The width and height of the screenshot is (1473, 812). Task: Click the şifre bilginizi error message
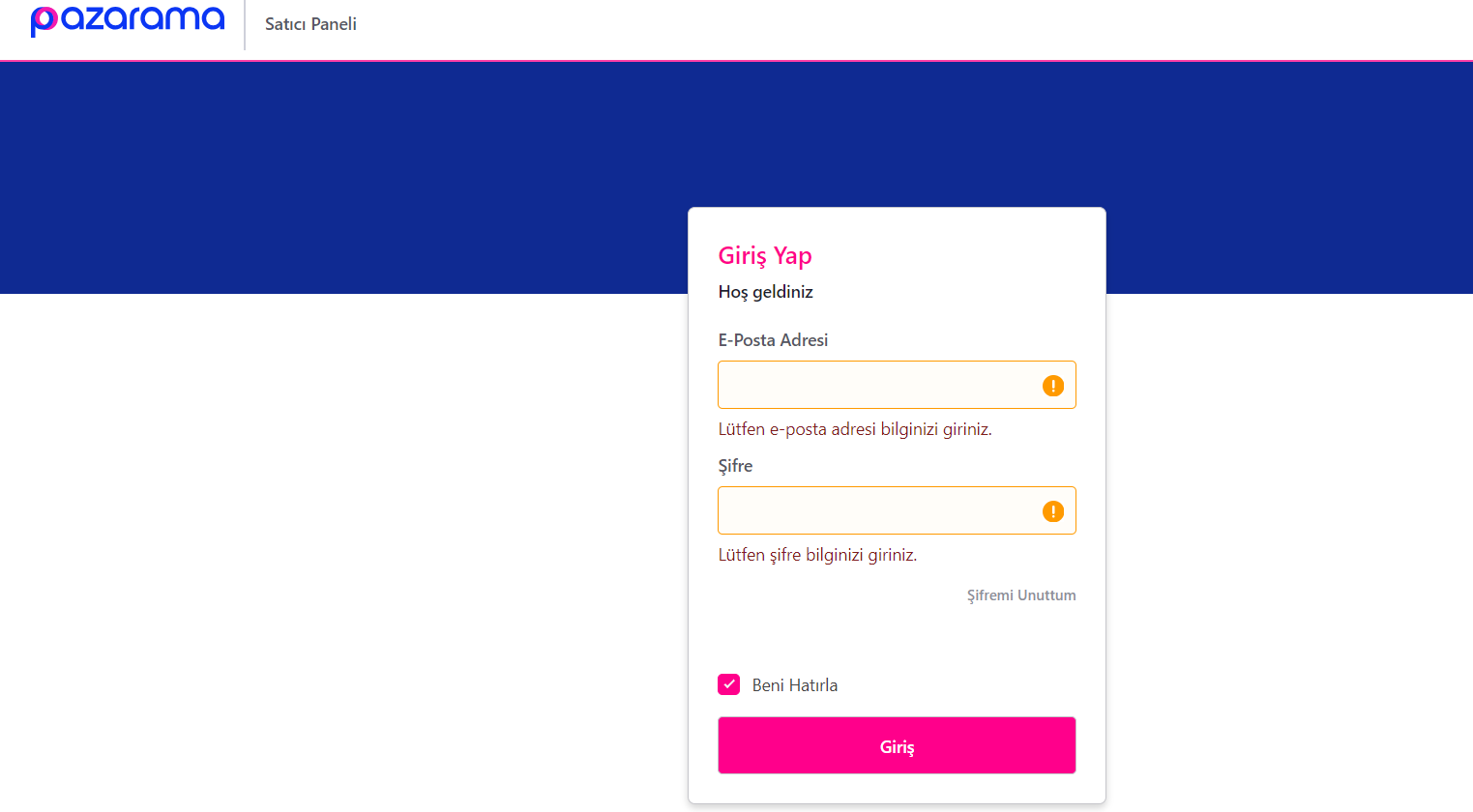(x=817, y=555)
